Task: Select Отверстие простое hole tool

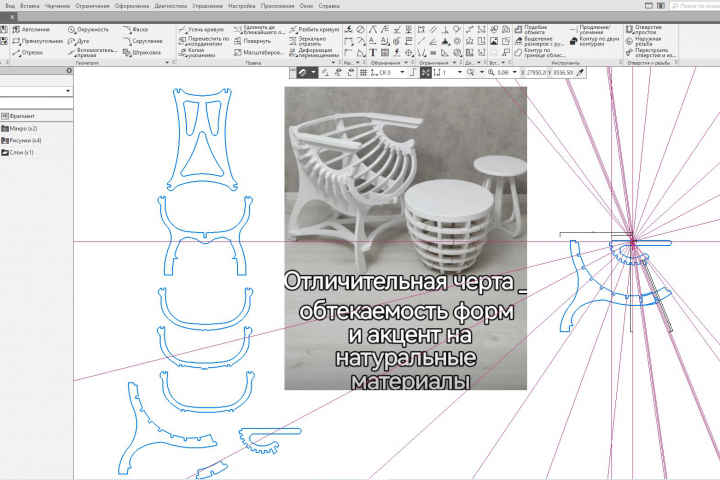Action: (x=644, y=29)
